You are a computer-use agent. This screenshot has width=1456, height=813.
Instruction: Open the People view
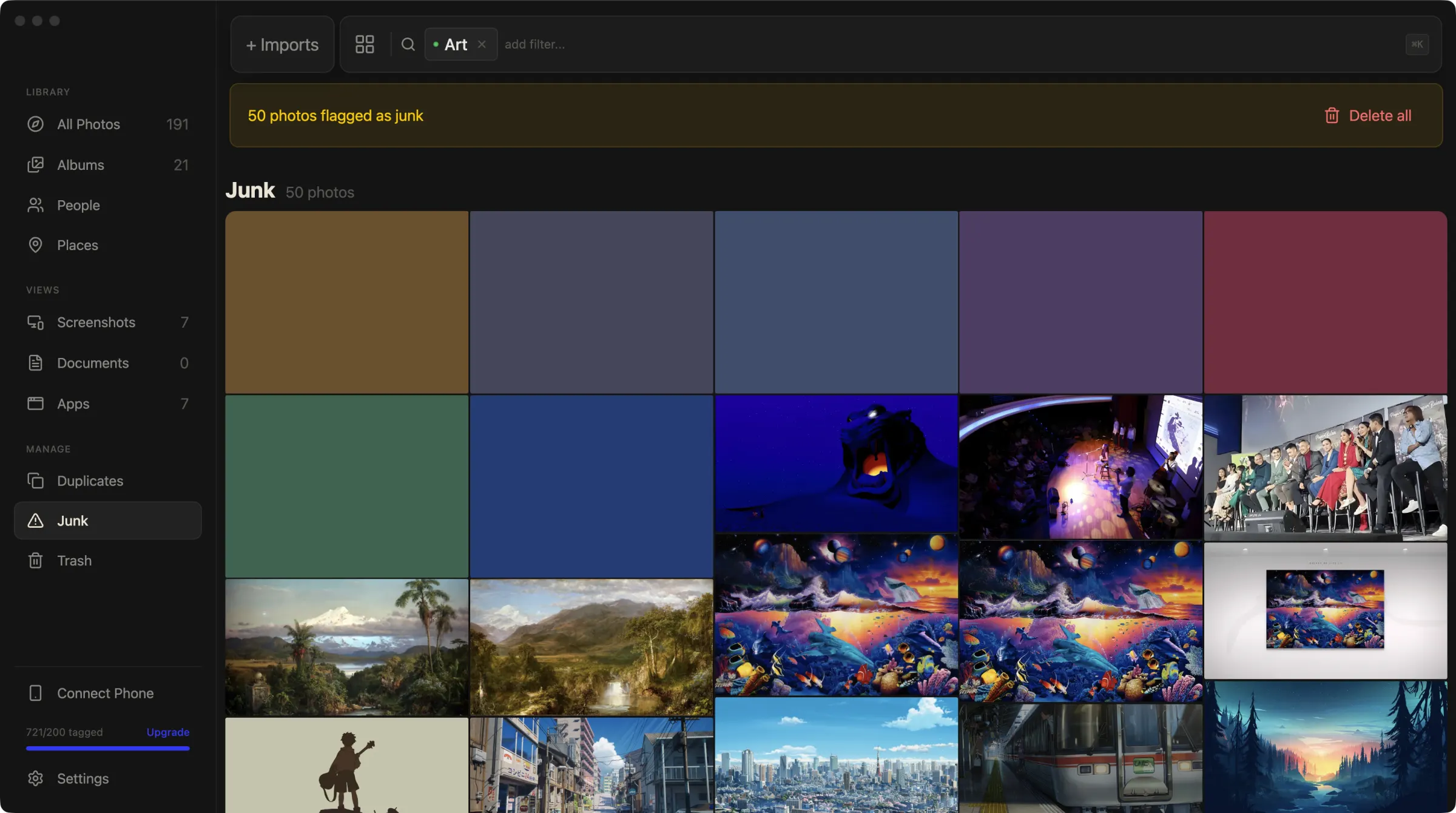108,205
